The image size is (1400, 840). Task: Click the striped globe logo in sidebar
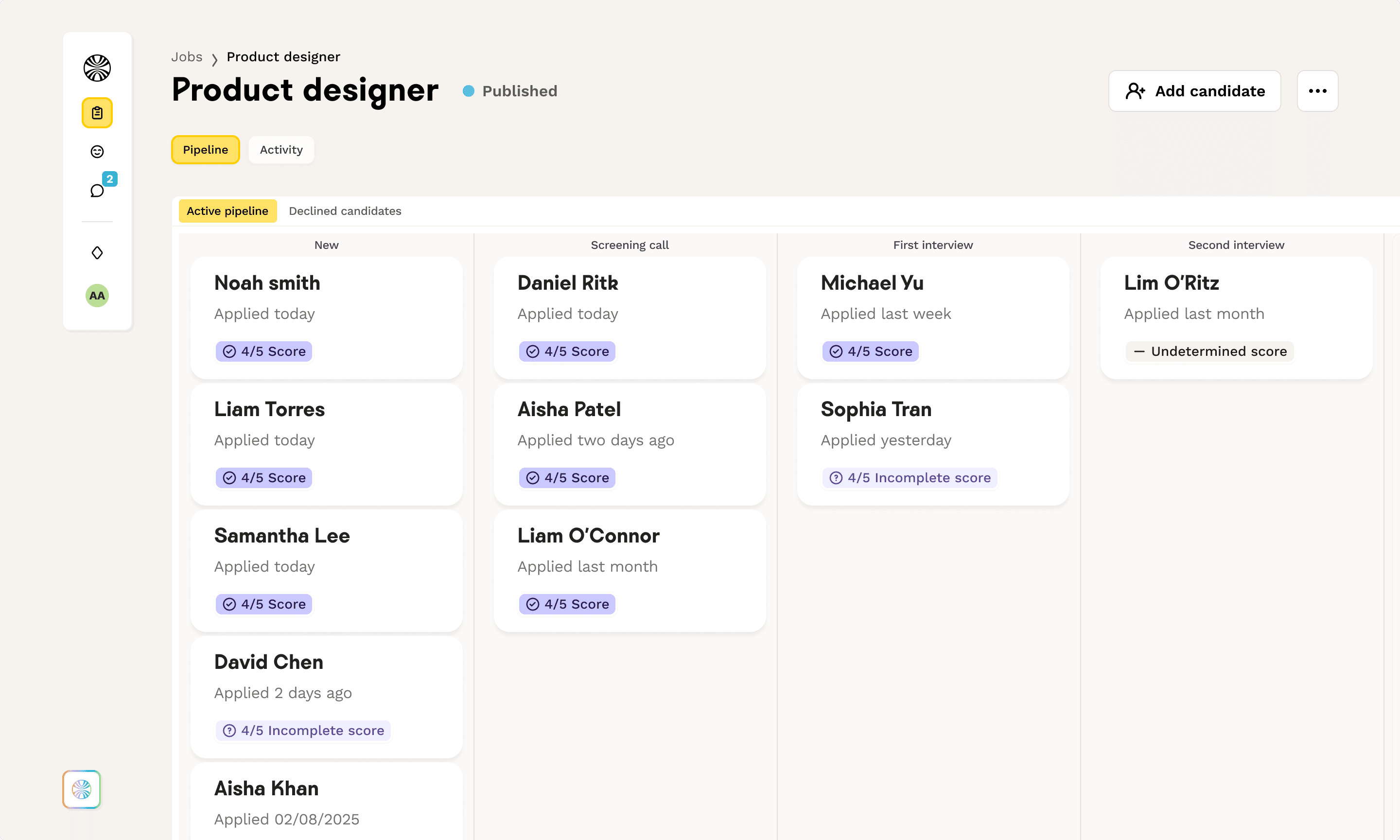97,68
